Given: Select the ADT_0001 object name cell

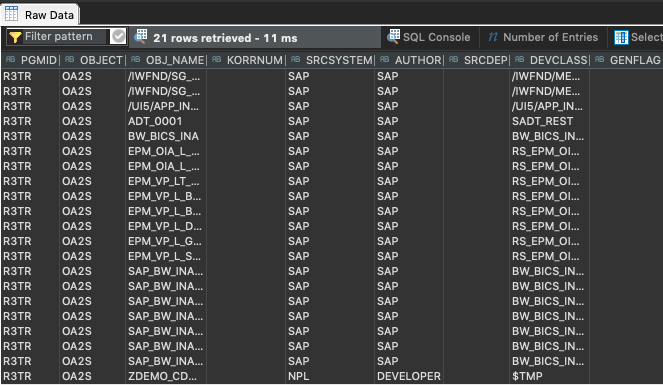Looking at the screenshot, I should (155, 121).
